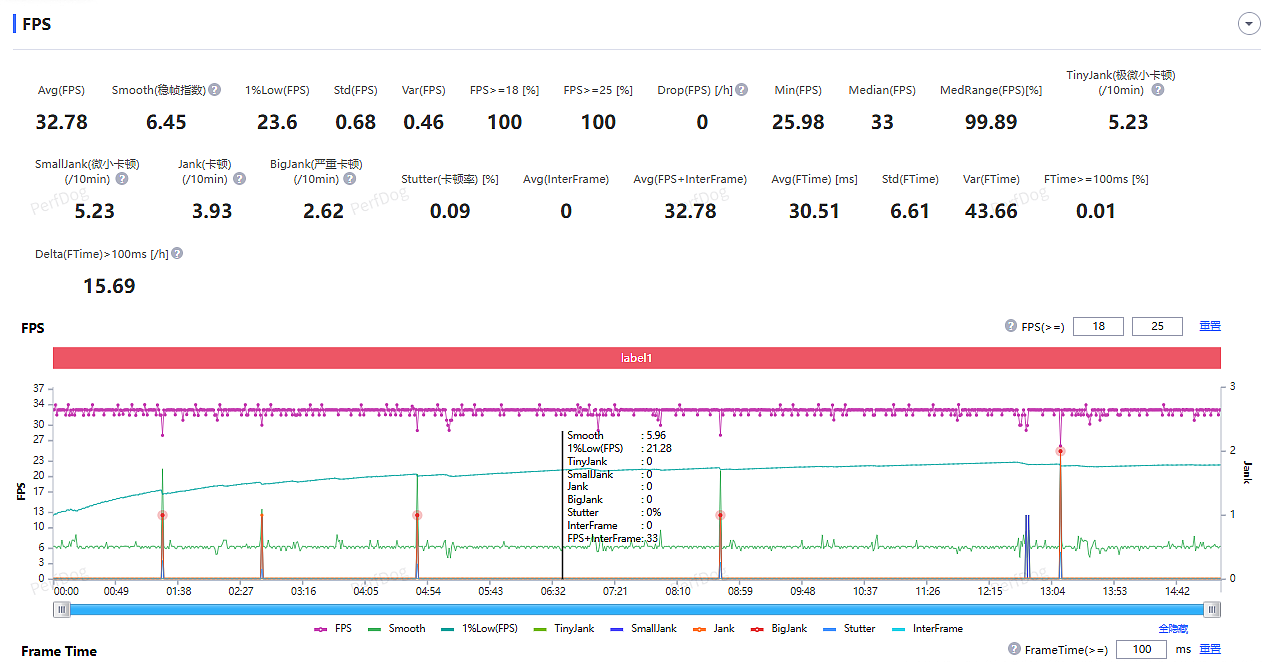Click the FPS threshold field showing 25
This screenshot has height=662, width=1277.
(x=1157, y=327)
